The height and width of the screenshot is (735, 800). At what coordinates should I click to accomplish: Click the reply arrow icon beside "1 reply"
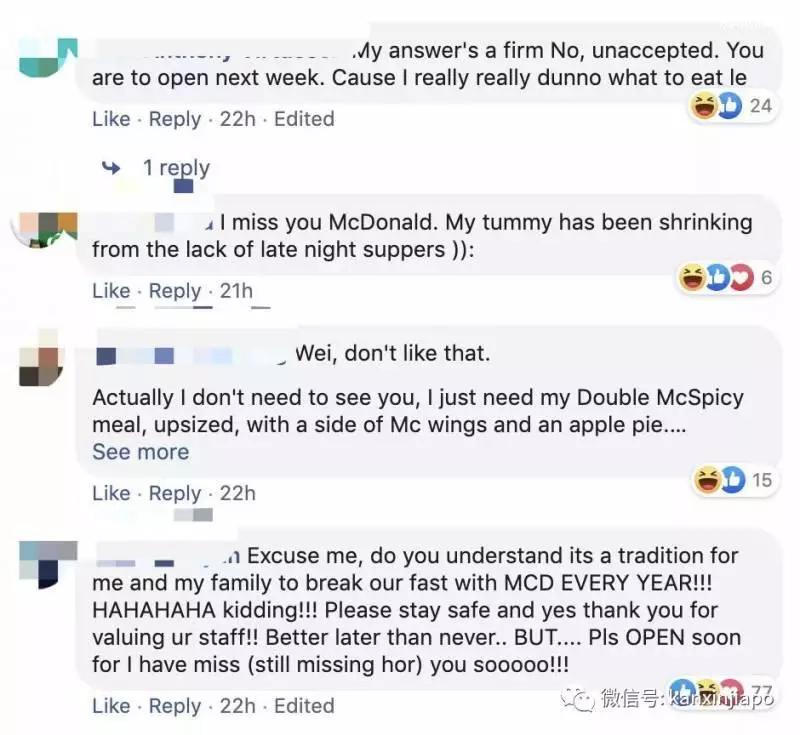click(111, 167)
